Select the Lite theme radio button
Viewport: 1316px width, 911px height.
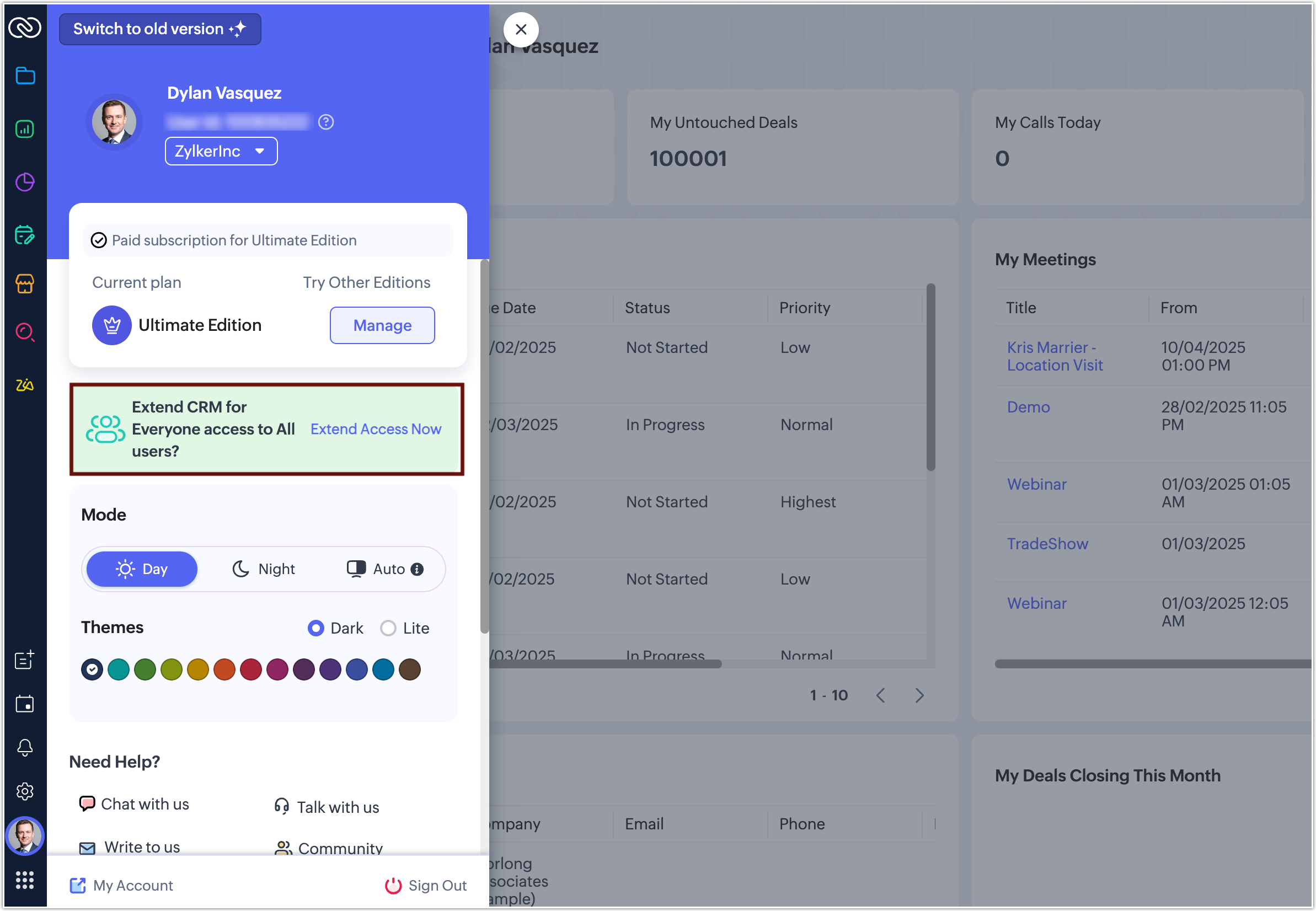coord(388,628)
